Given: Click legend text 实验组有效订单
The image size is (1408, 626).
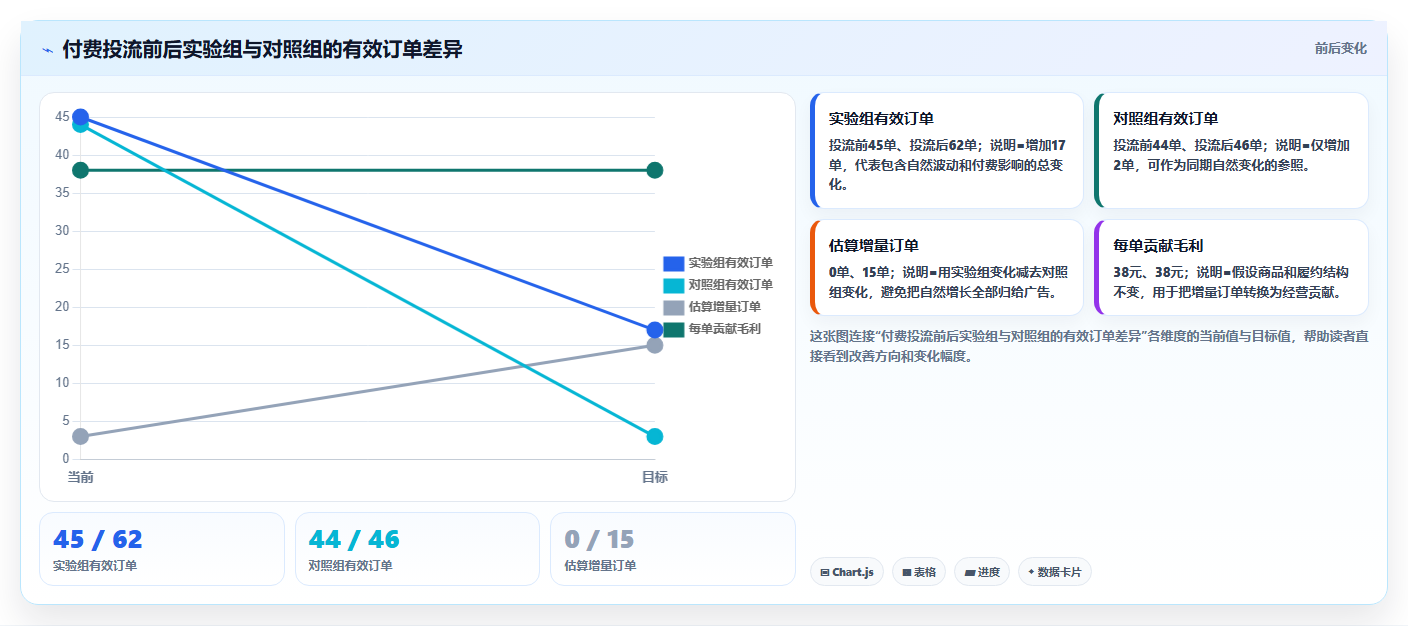Looking at the screenshot, I should coord(730,263).
